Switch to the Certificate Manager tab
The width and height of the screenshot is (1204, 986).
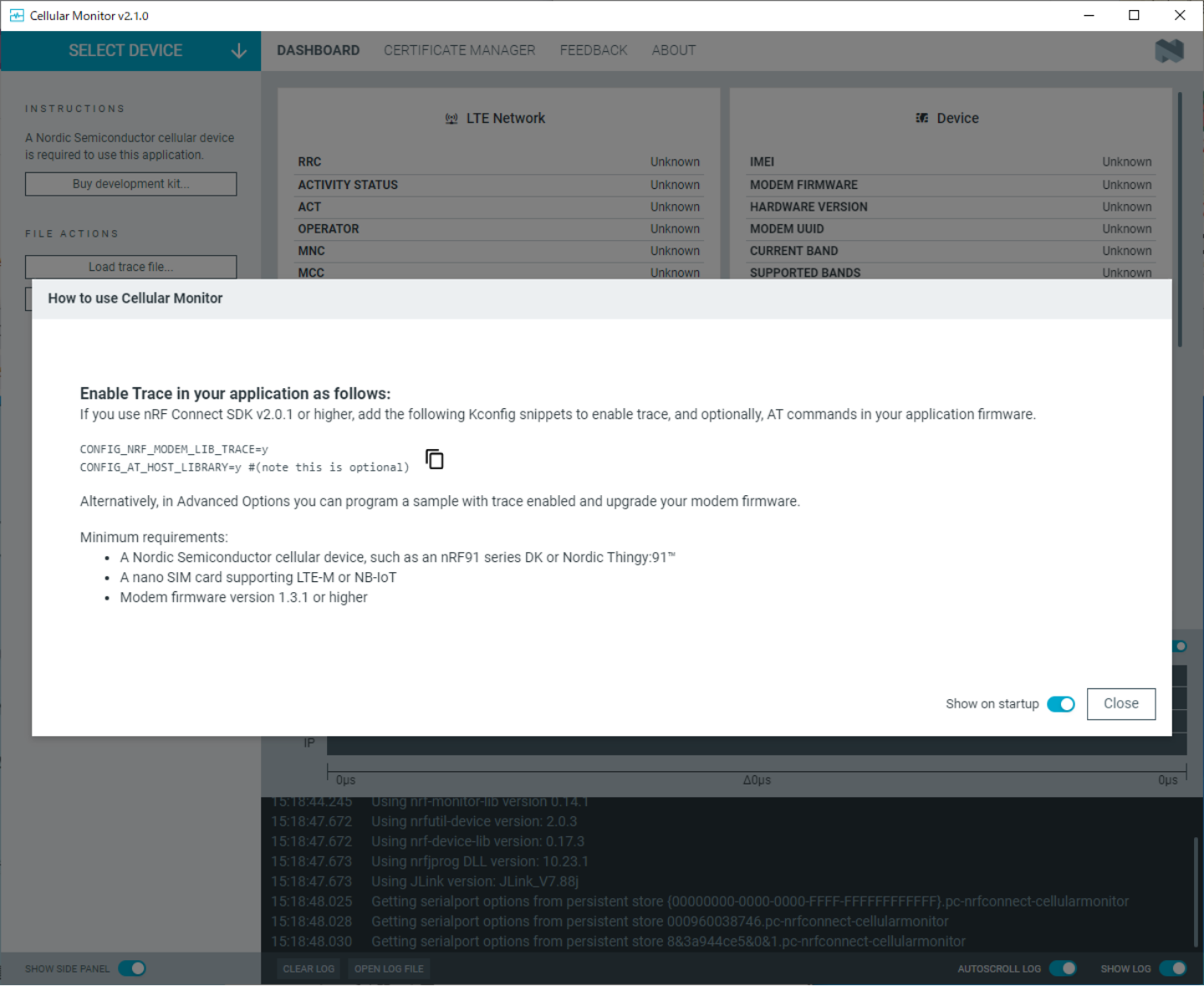tap(459, 50)
